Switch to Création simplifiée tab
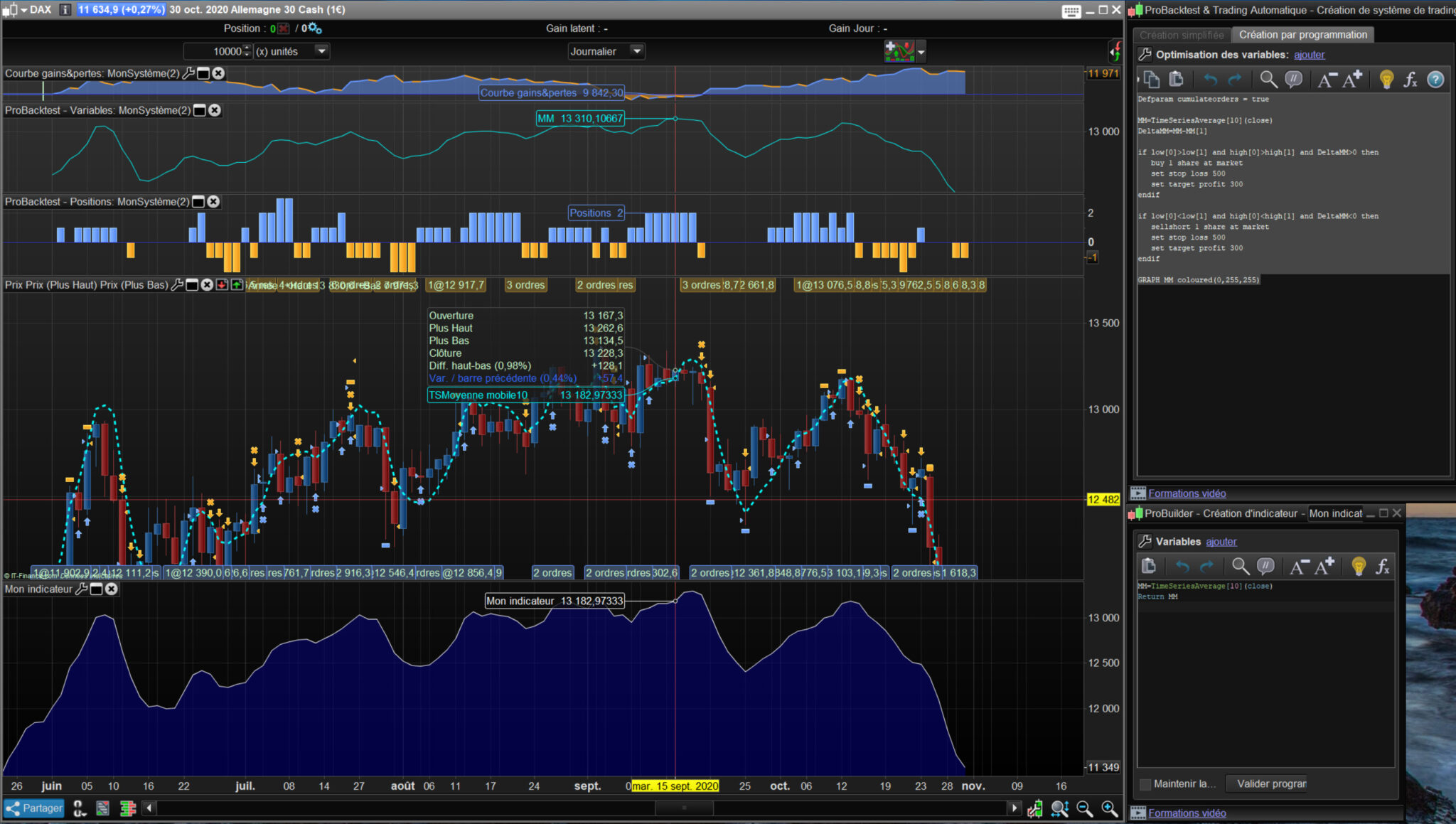 tap(1182, 35)
